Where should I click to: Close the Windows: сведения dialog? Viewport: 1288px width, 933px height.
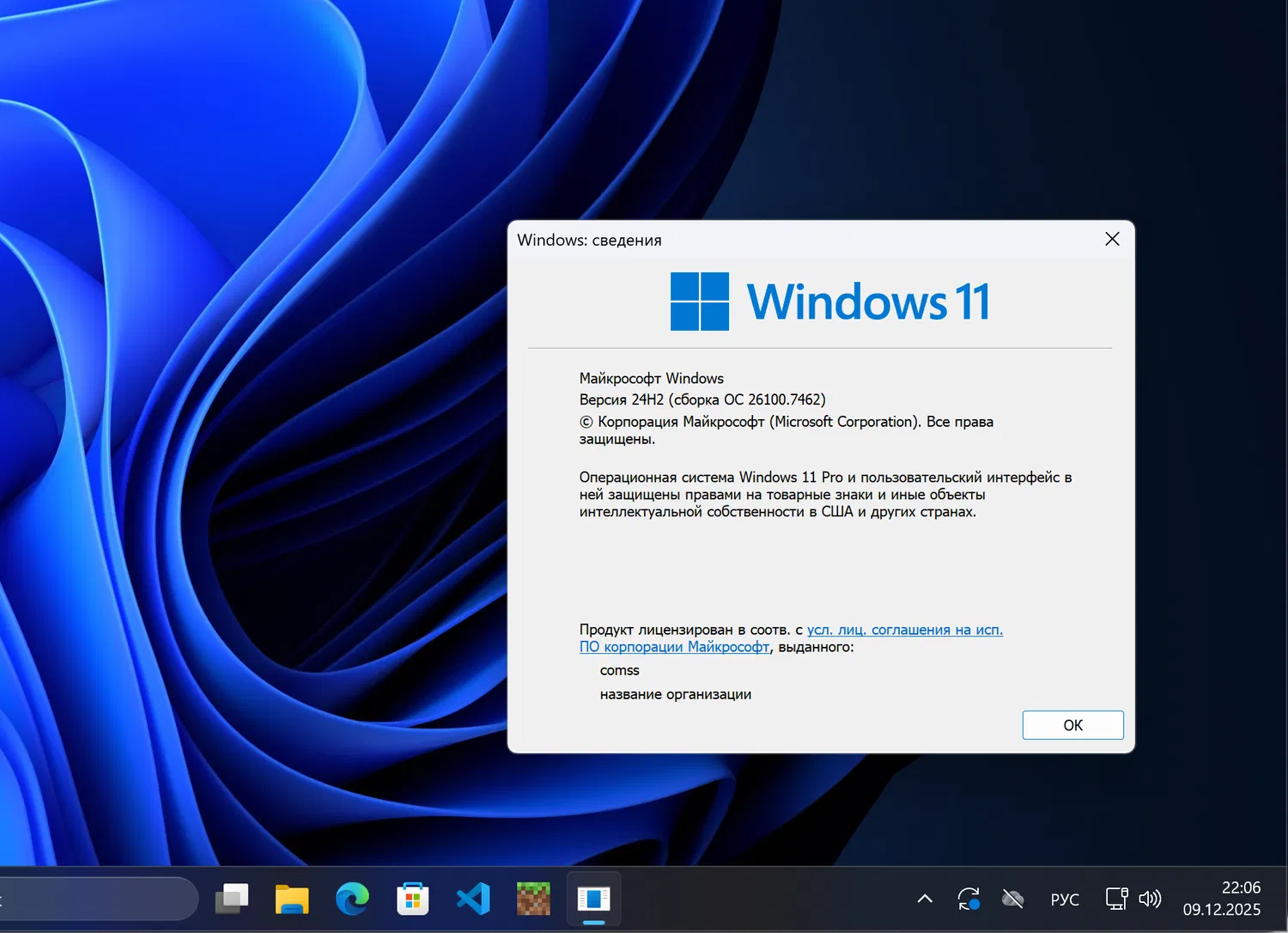(1112, 239)
